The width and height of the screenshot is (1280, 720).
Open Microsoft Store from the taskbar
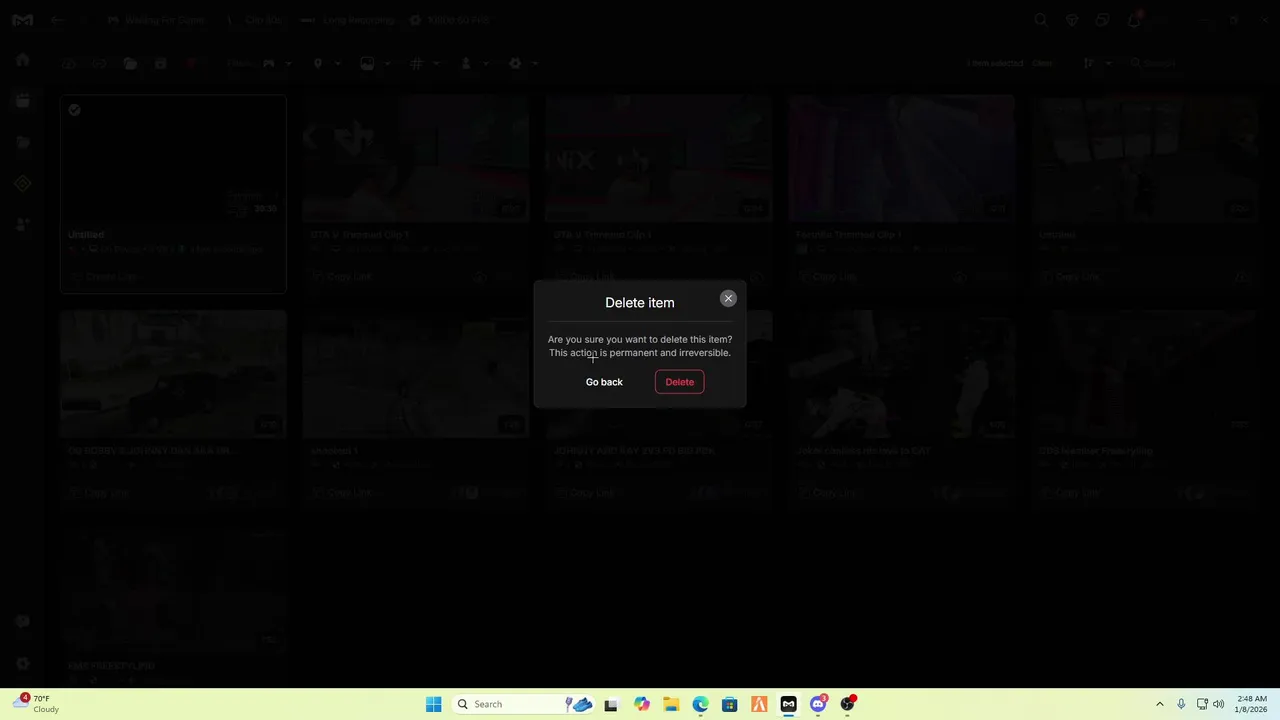(x=730, y=704)
